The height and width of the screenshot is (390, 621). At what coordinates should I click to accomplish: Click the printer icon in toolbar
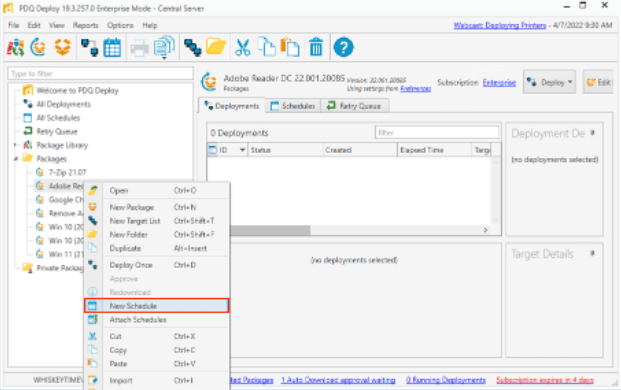point(139,48)
